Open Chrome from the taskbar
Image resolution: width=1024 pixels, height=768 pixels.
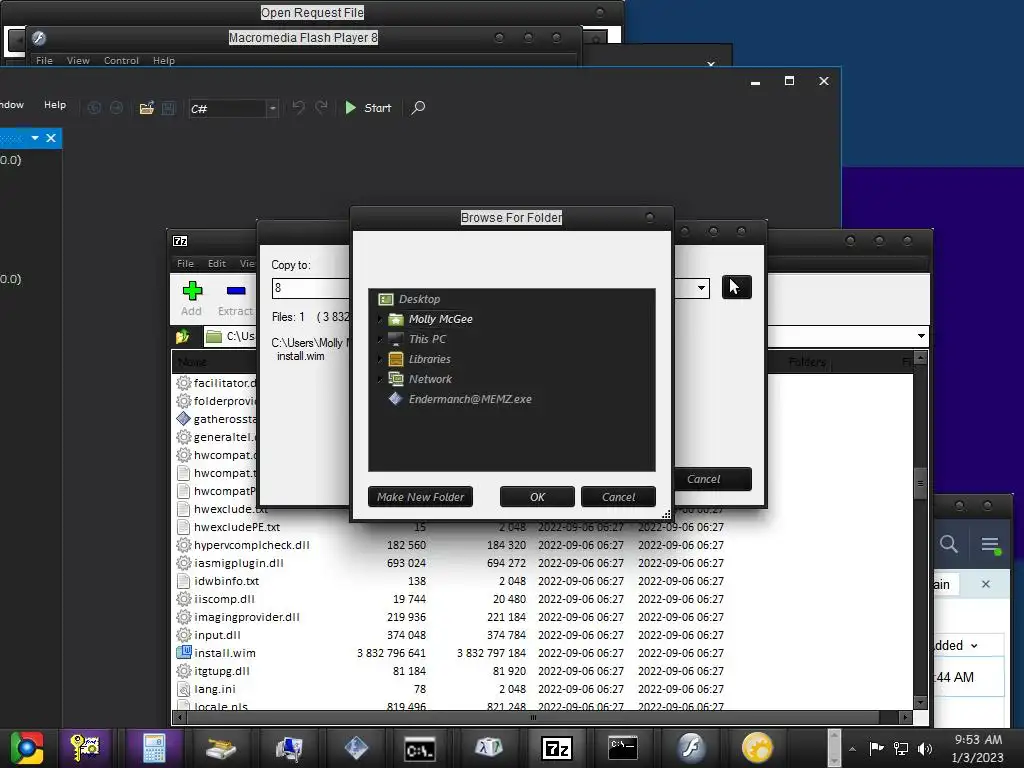click(27, 748)
